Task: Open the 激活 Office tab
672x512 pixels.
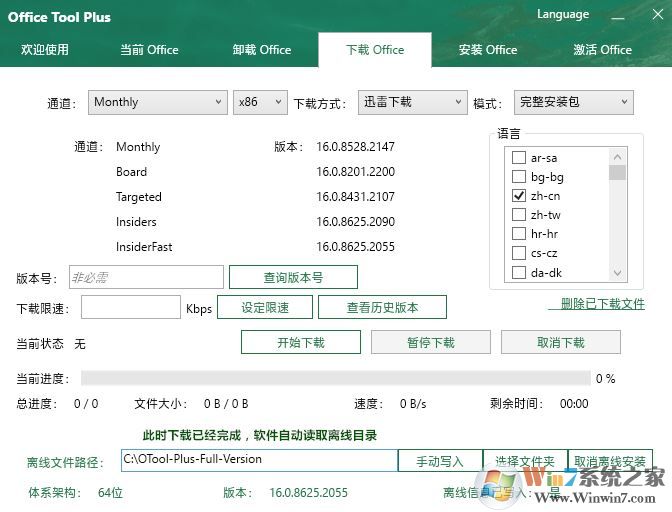Action: pos(602,50)
